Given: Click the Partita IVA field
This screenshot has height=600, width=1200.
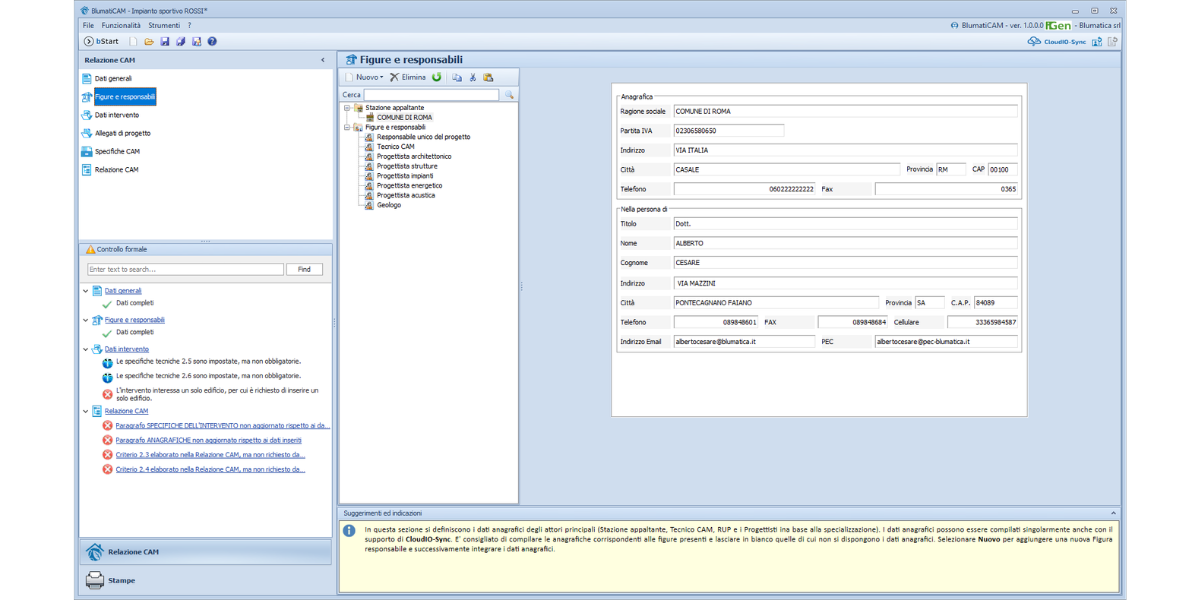Looking at the screenshot, I should pos(728,130).
